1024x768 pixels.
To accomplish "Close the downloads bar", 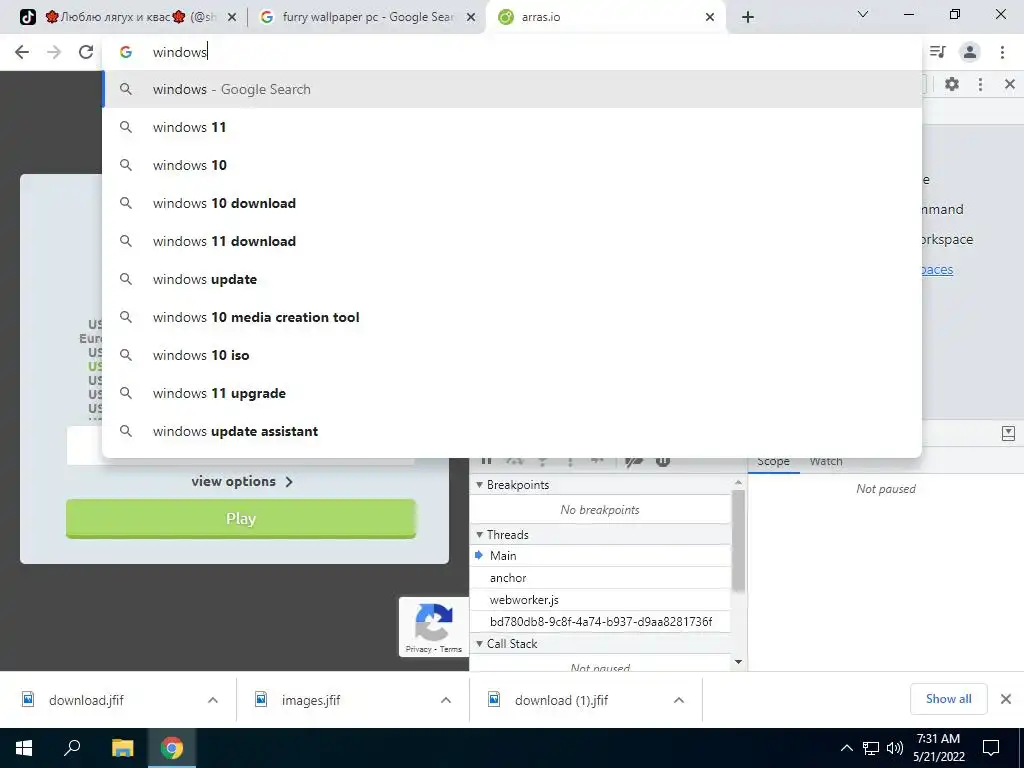I will point(1006,699).
